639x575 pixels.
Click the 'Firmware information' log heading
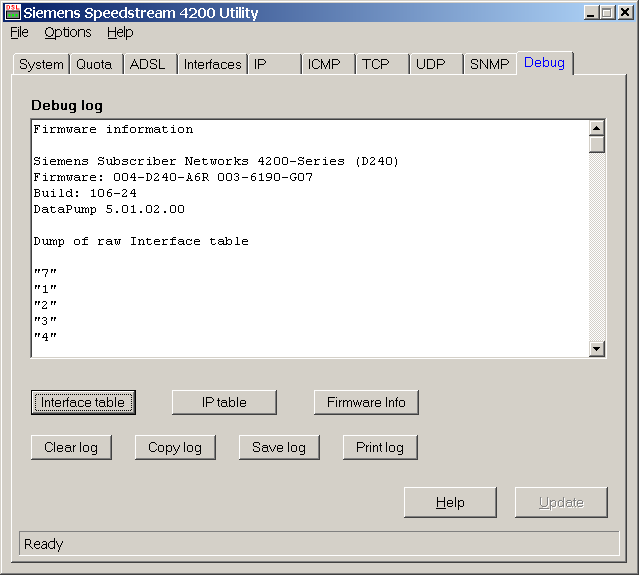(113, 129)
